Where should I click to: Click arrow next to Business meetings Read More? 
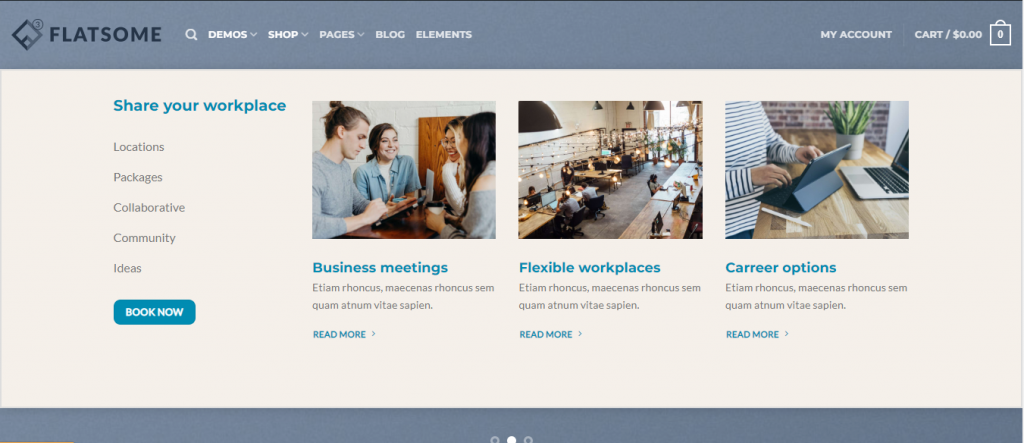374,334
